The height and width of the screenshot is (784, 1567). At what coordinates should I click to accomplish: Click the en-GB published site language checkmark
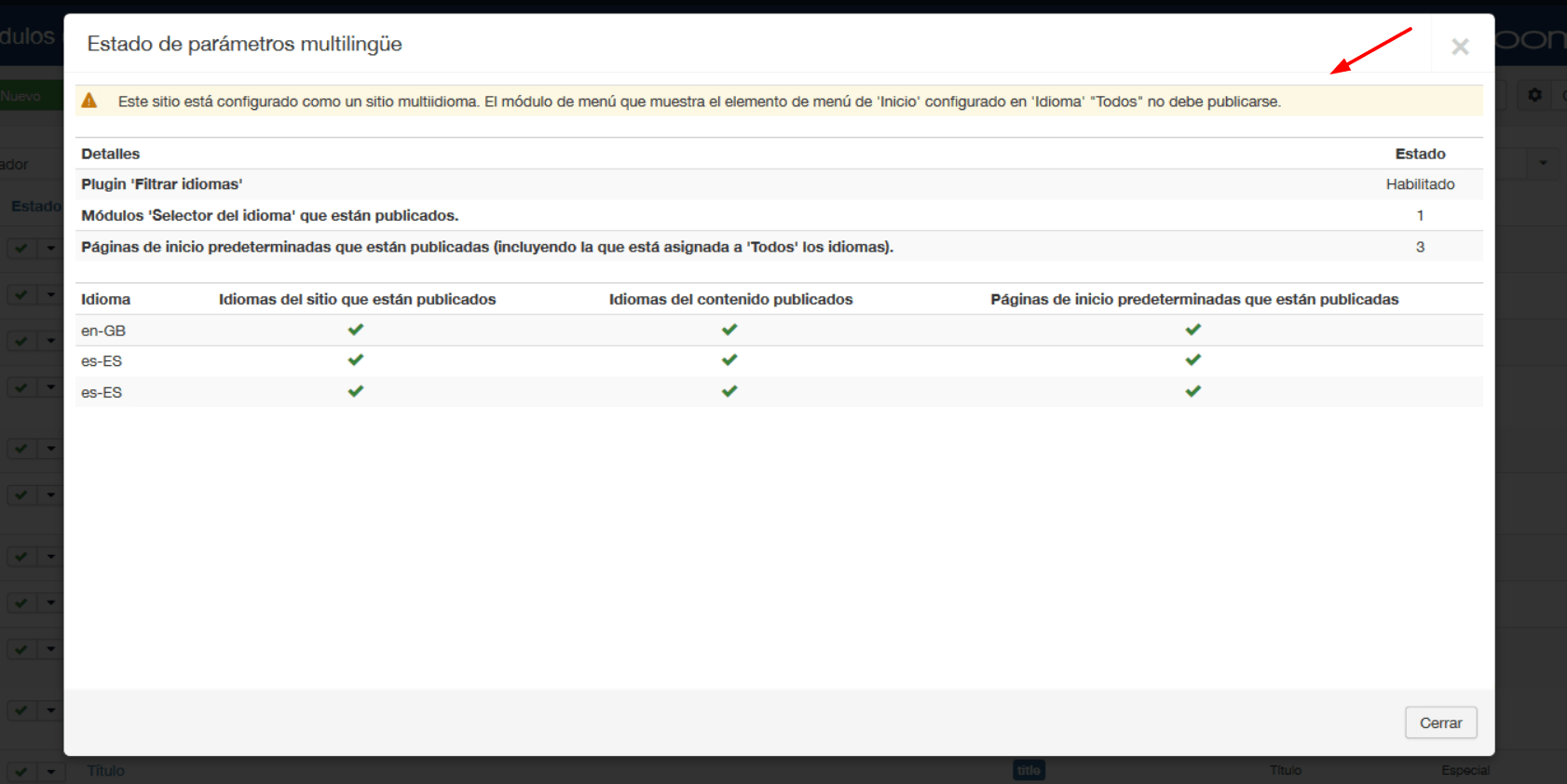tap(356, 330)
